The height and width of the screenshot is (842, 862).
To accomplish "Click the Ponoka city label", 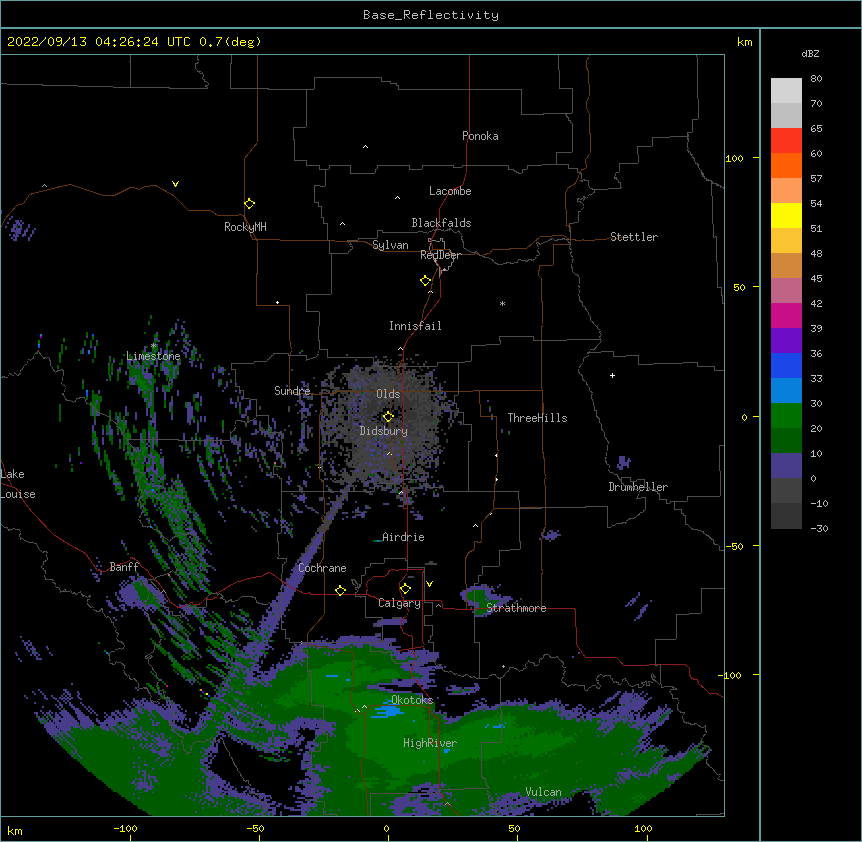I will [x=480, y=136].
